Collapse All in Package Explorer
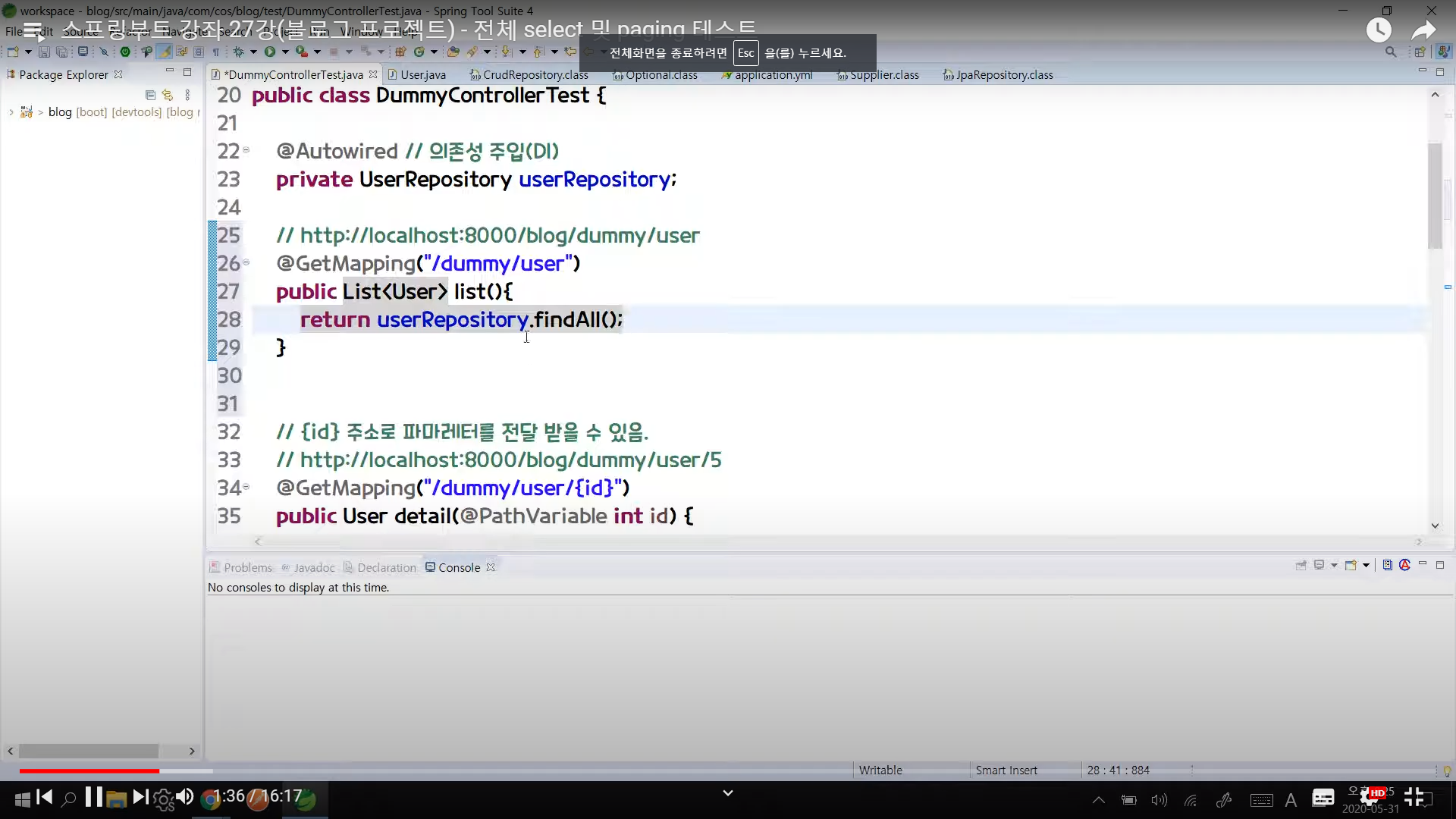This screenshot has width=1456, height=819. pos(150,95)
